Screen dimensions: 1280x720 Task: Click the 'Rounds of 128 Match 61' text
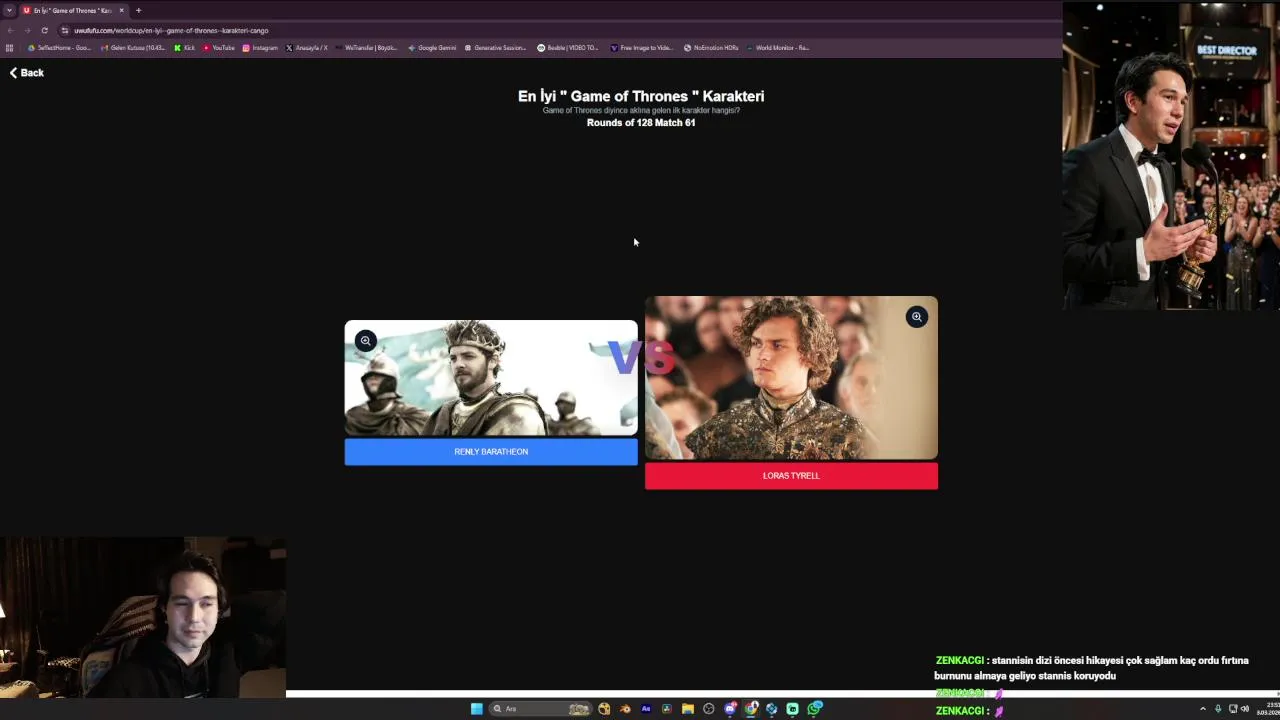pos(641,123)
